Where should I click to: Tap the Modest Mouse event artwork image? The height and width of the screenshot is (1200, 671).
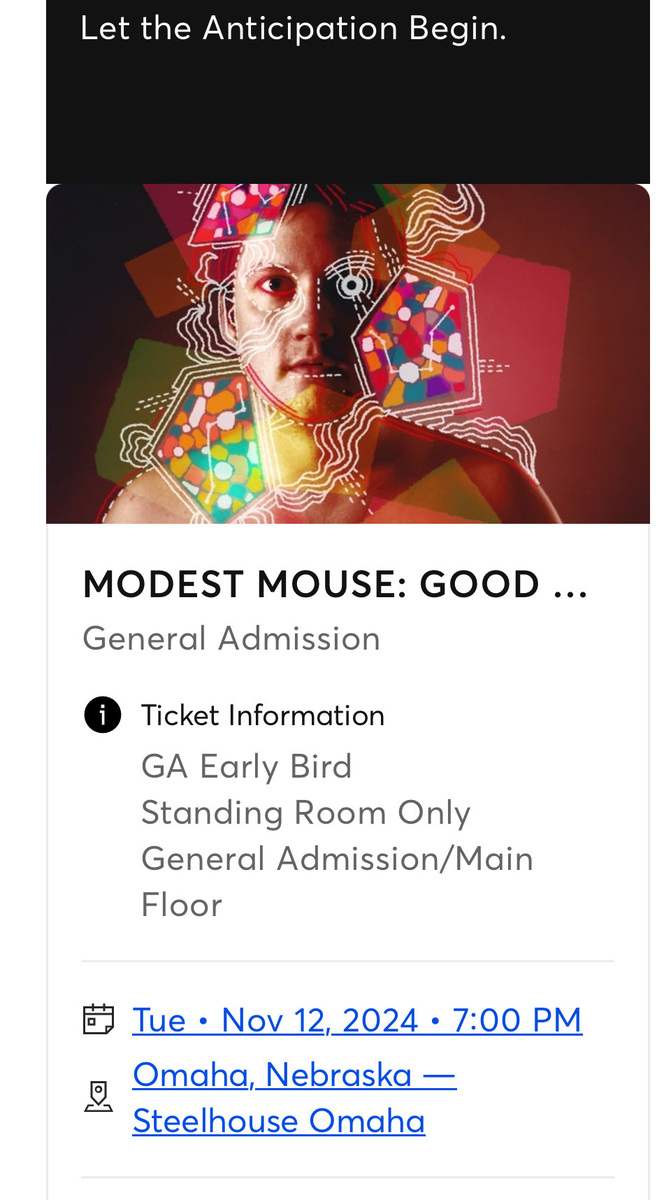(348, 353)
